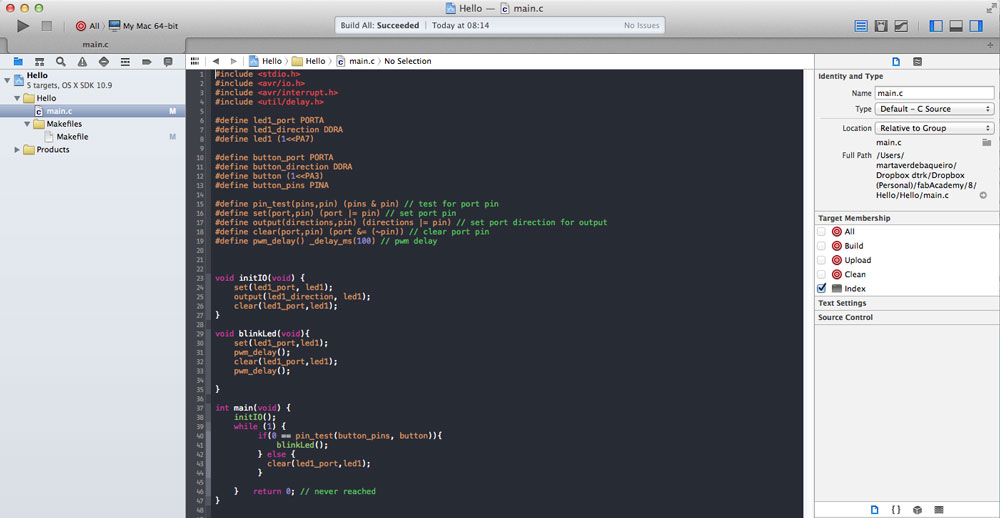Enable Build target membership
The height and width of the screenshot is (518, 1000).
821,246
